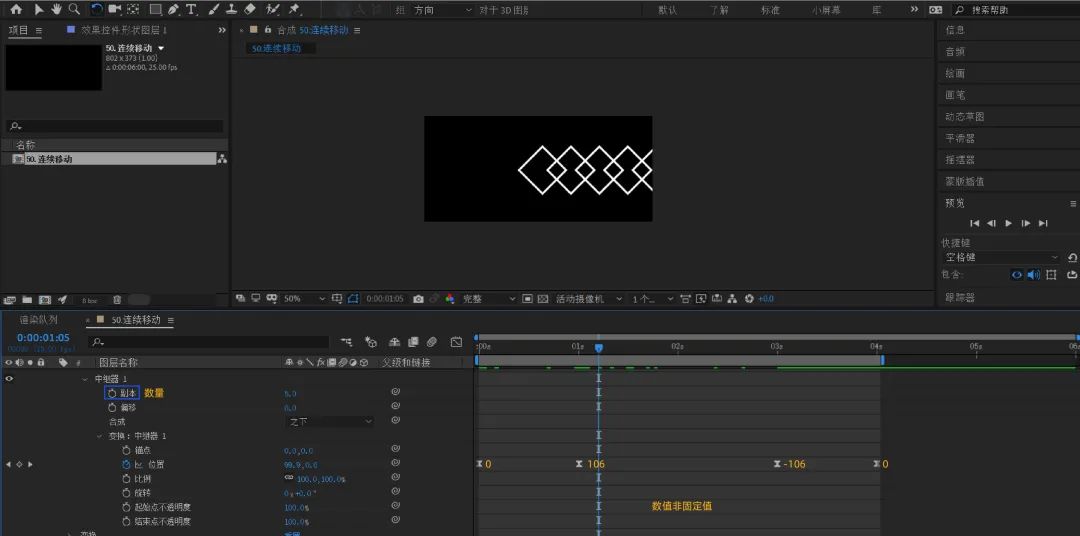Toggle the frame blending icon in timeline
This screenshot has width=1080, height=536.
[413, 342]
